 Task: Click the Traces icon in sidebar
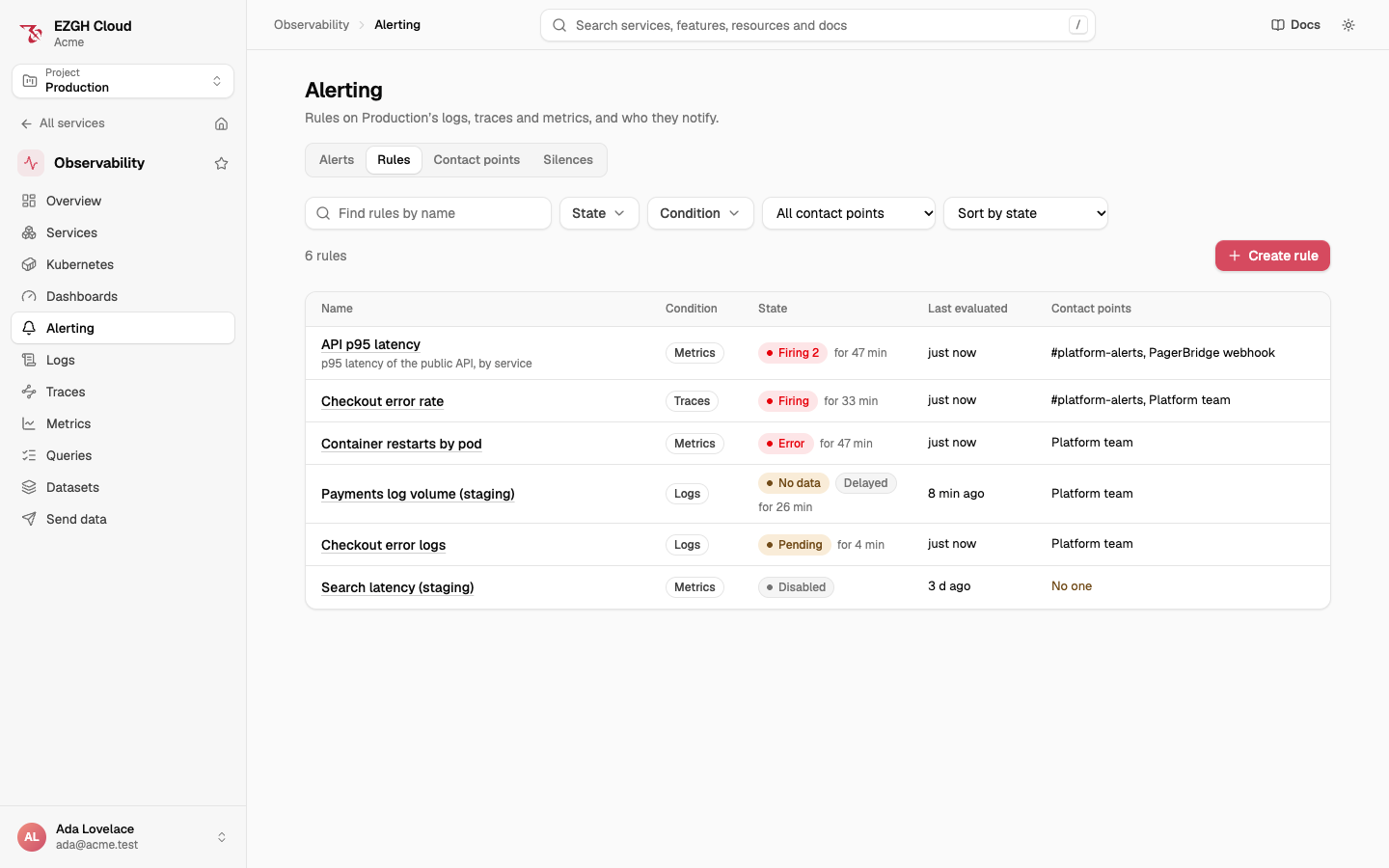click(x=29, y=392)
